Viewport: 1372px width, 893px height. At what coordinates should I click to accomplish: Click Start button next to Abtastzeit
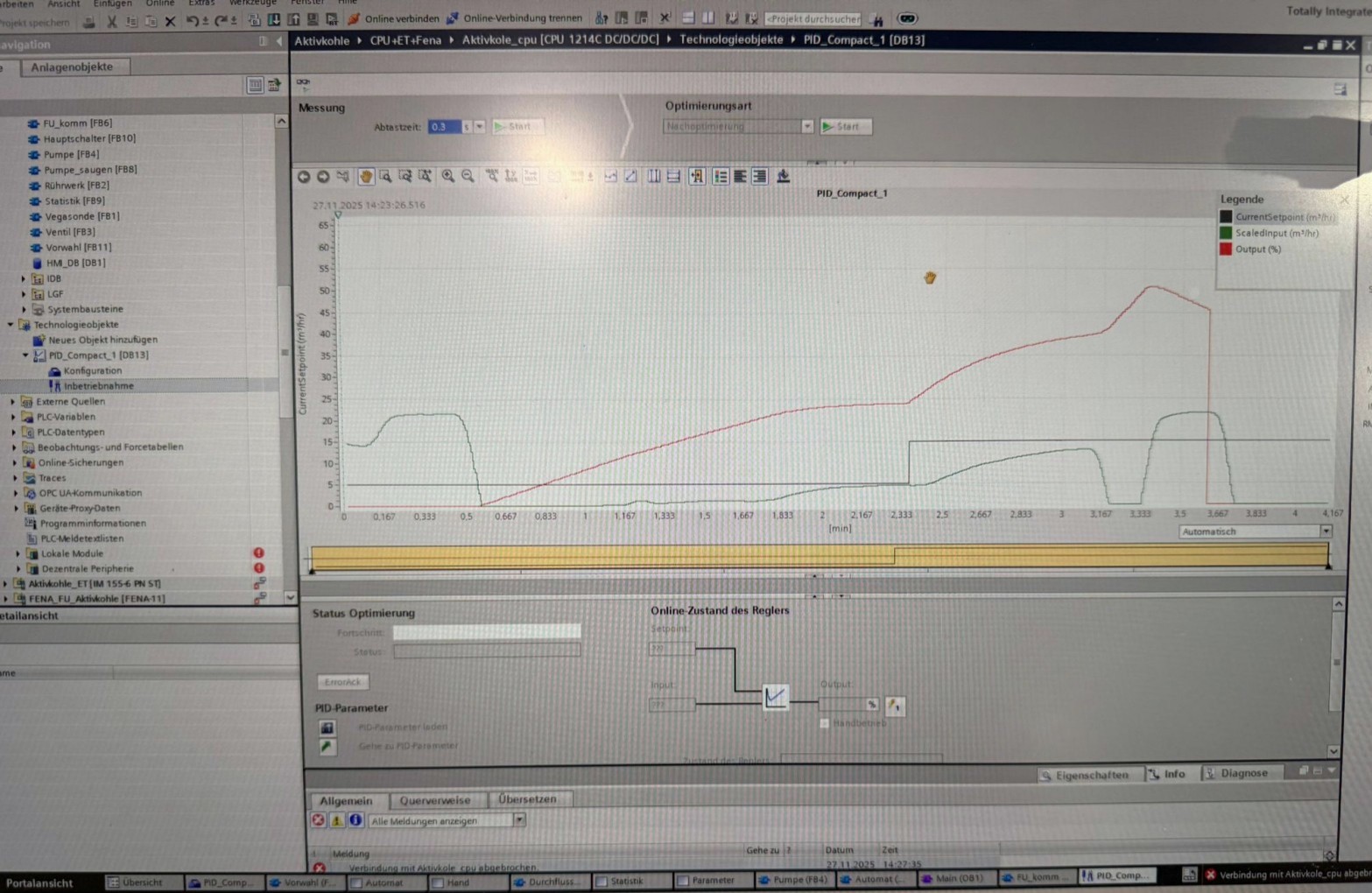[x=517, y=127]
